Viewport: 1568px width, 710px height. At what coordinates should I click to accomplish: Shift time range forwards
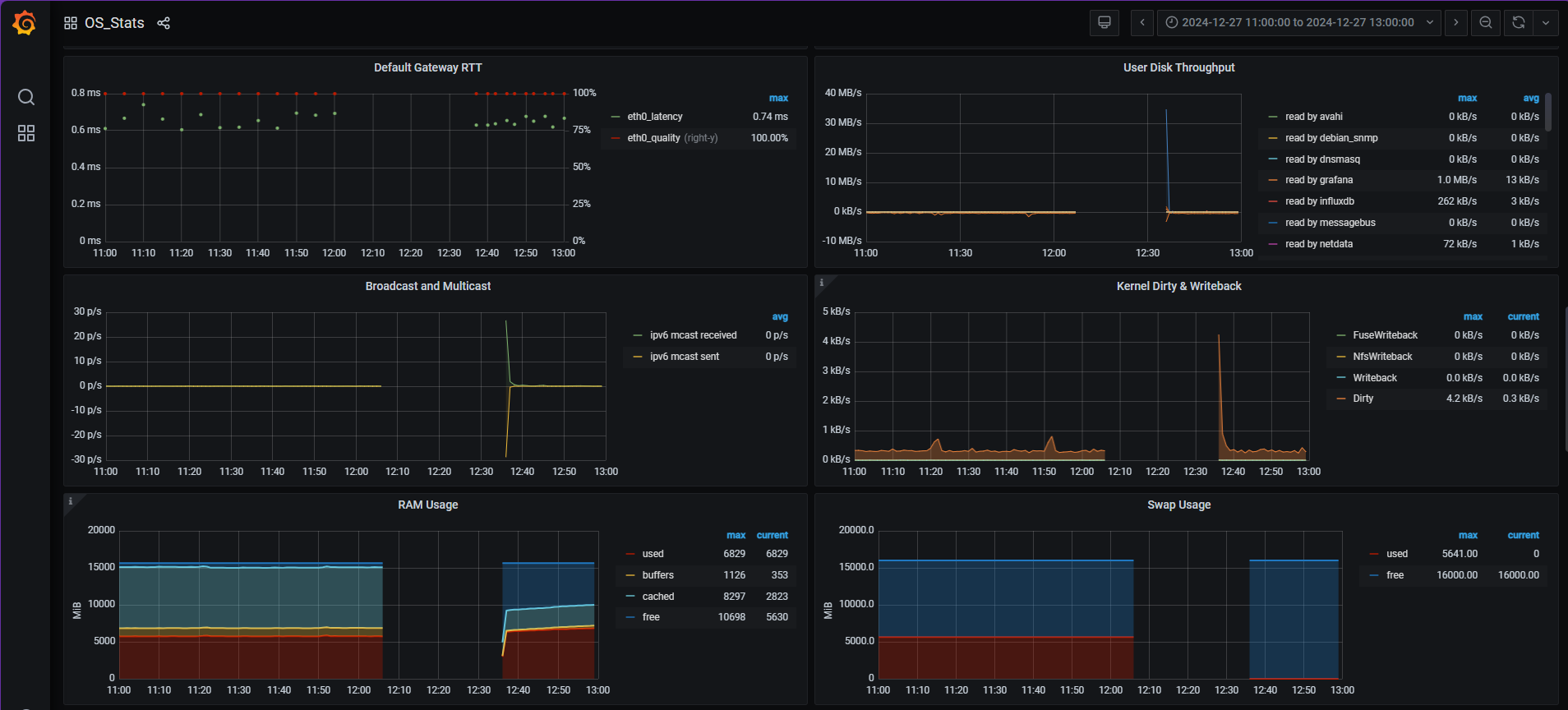click(1456, 23)
